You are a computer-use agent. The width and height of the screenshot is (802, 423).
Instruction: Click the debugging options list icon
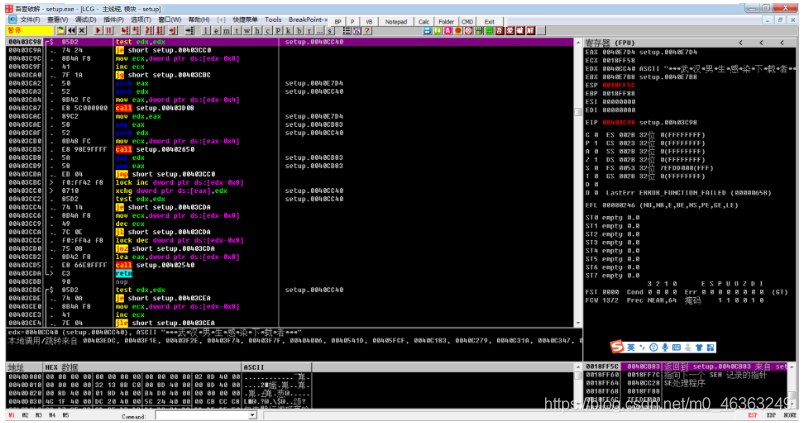point(347,31)
